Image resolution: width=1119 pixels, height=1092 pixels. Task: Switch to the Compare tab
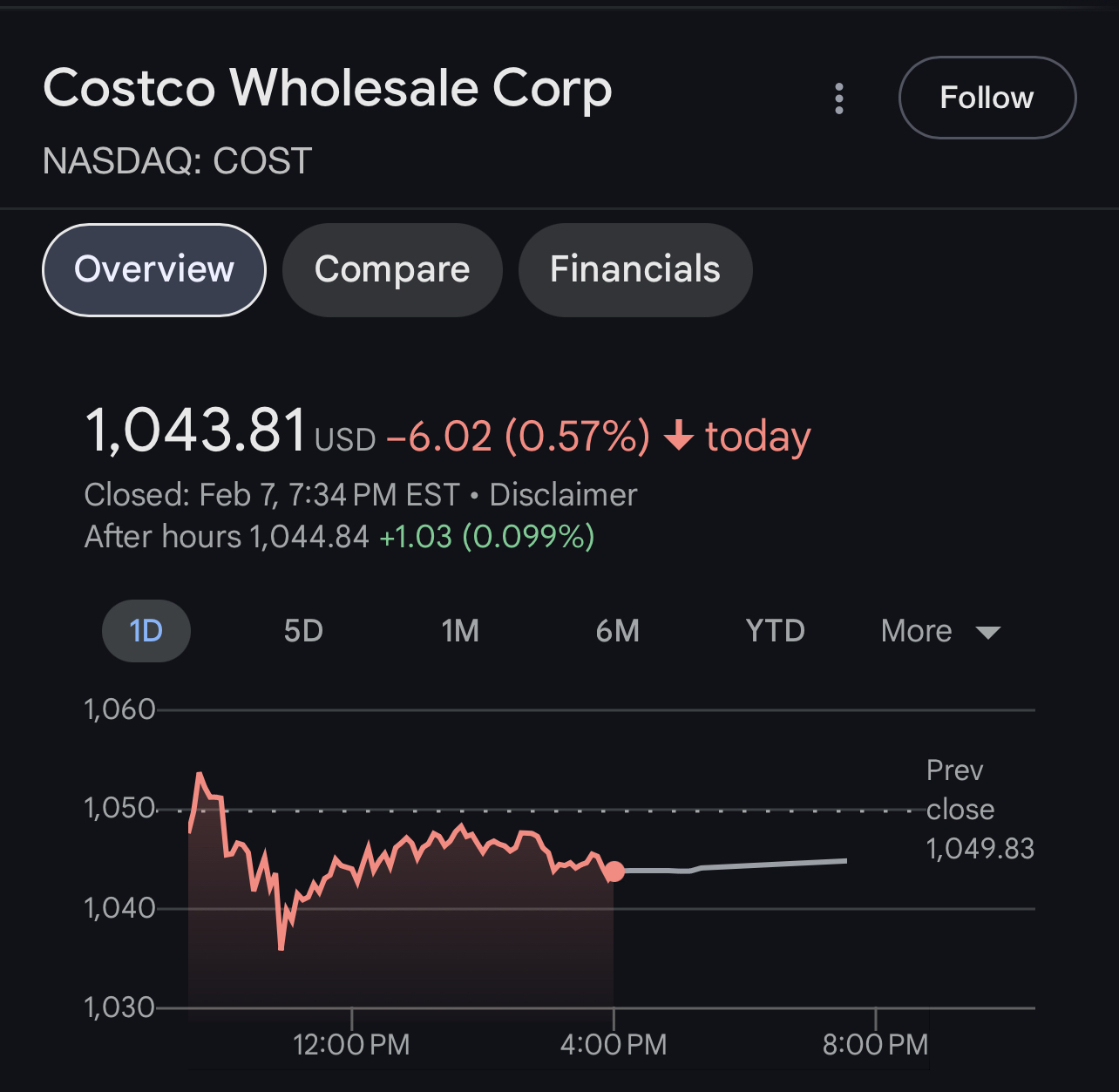point(392,269)
